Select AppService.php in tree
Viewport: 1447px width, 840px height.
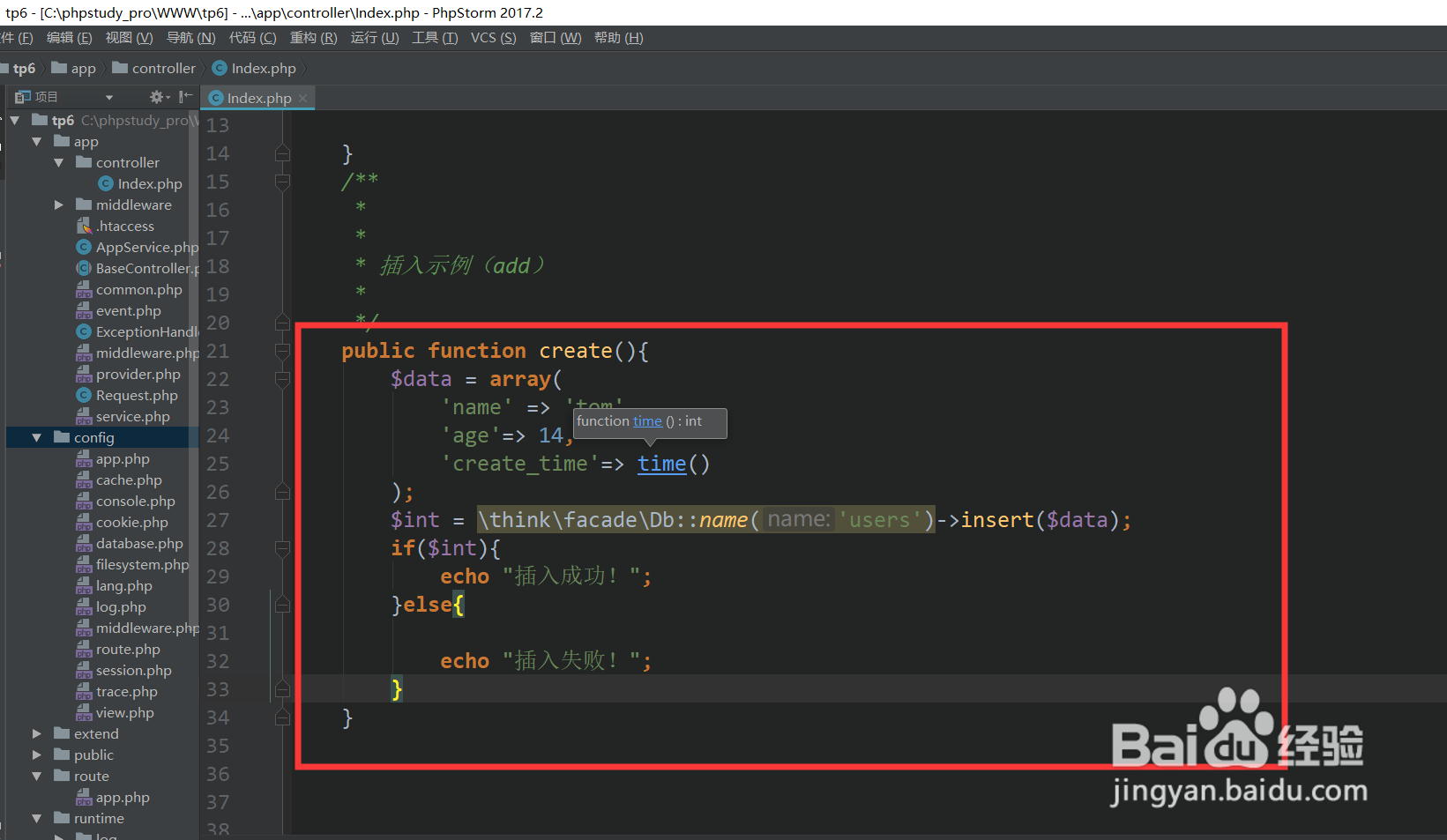[x=138, y=247]
